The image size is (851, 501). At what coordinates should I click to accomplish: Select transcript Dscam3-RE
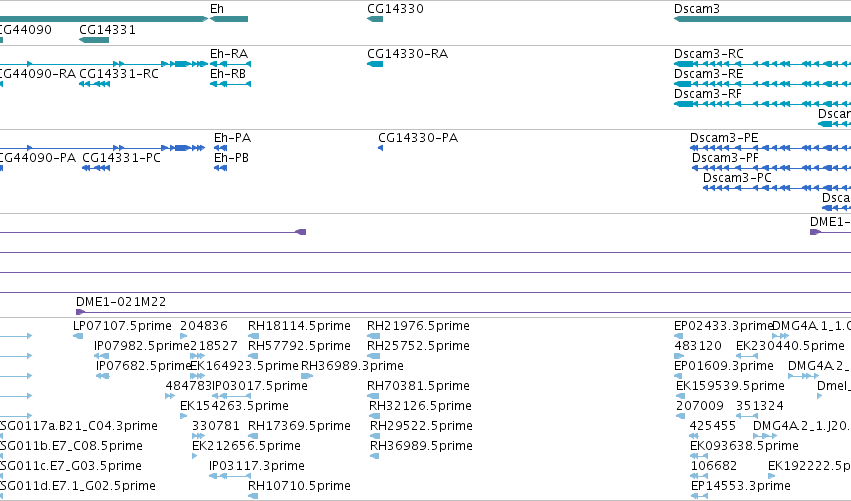tap(762, 84)
